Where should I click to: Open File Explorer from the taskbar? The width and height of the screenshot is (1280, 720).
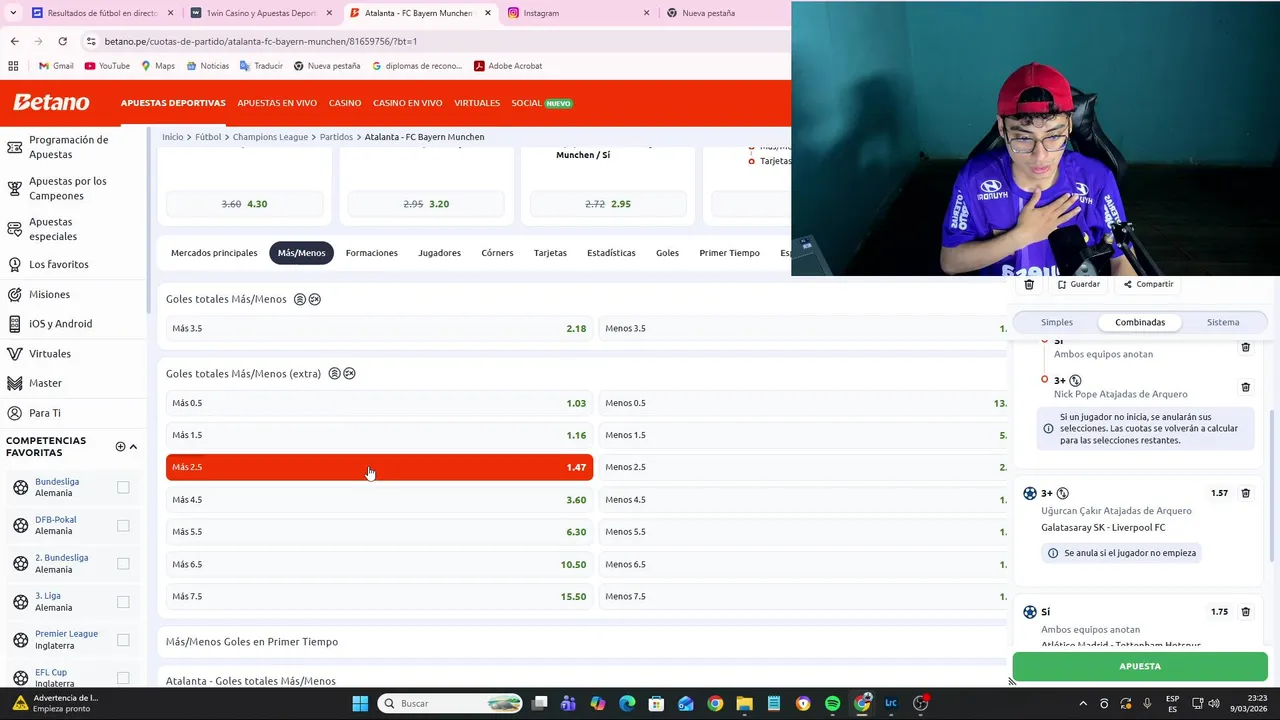click(744, 704)
